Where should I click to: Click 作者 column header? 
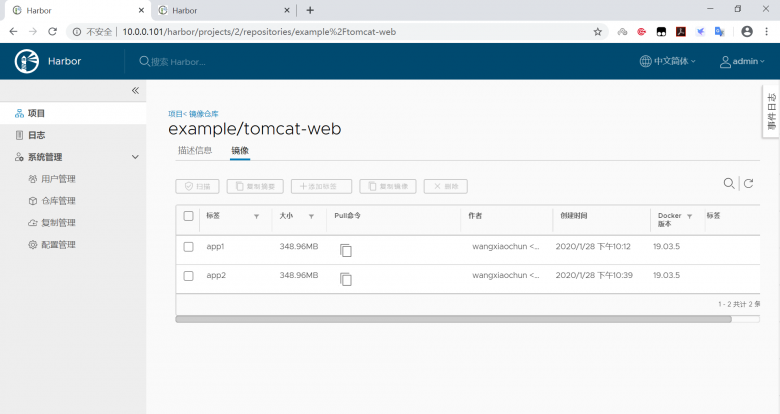point(475,215)
